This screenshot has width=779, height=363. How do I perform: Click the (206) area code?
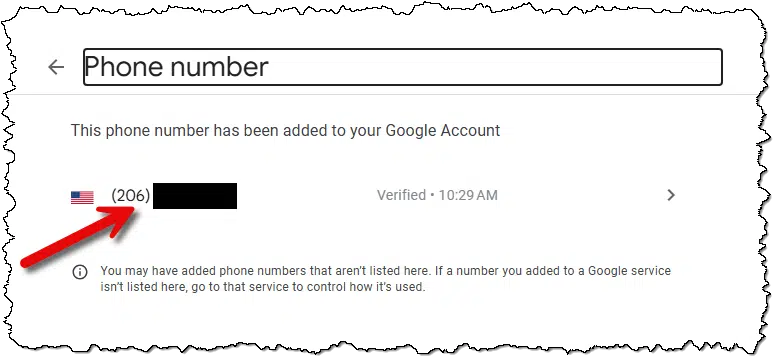point(131,195)
